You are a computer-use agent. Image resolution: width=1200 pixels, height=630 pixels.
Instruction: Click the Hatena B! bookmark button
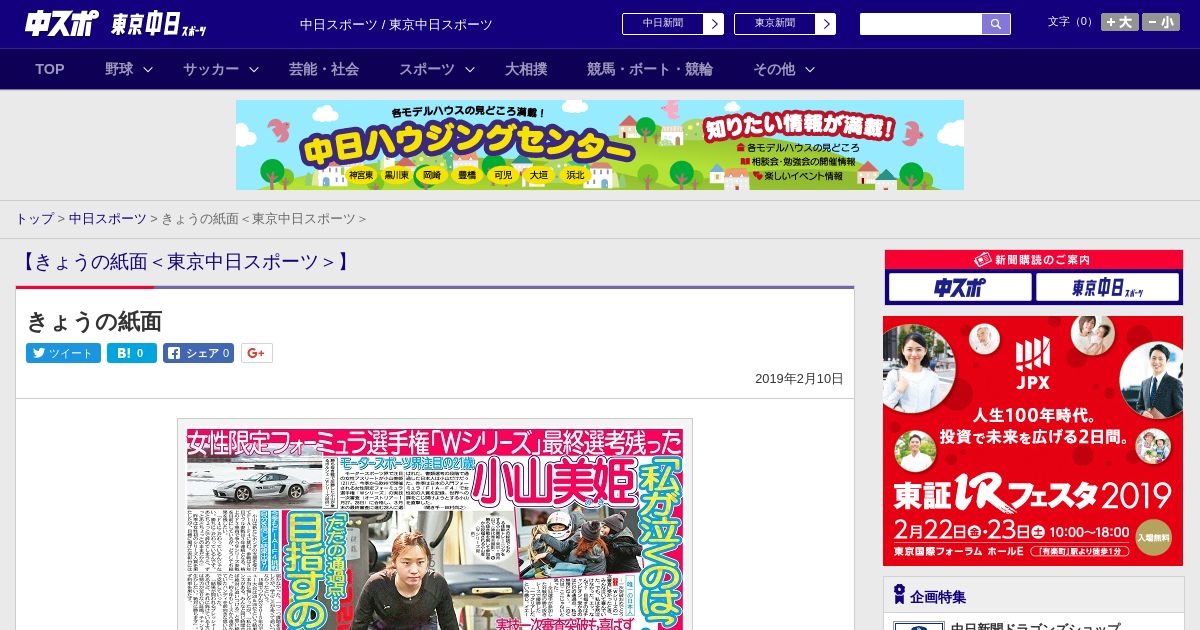click(132, 353)
